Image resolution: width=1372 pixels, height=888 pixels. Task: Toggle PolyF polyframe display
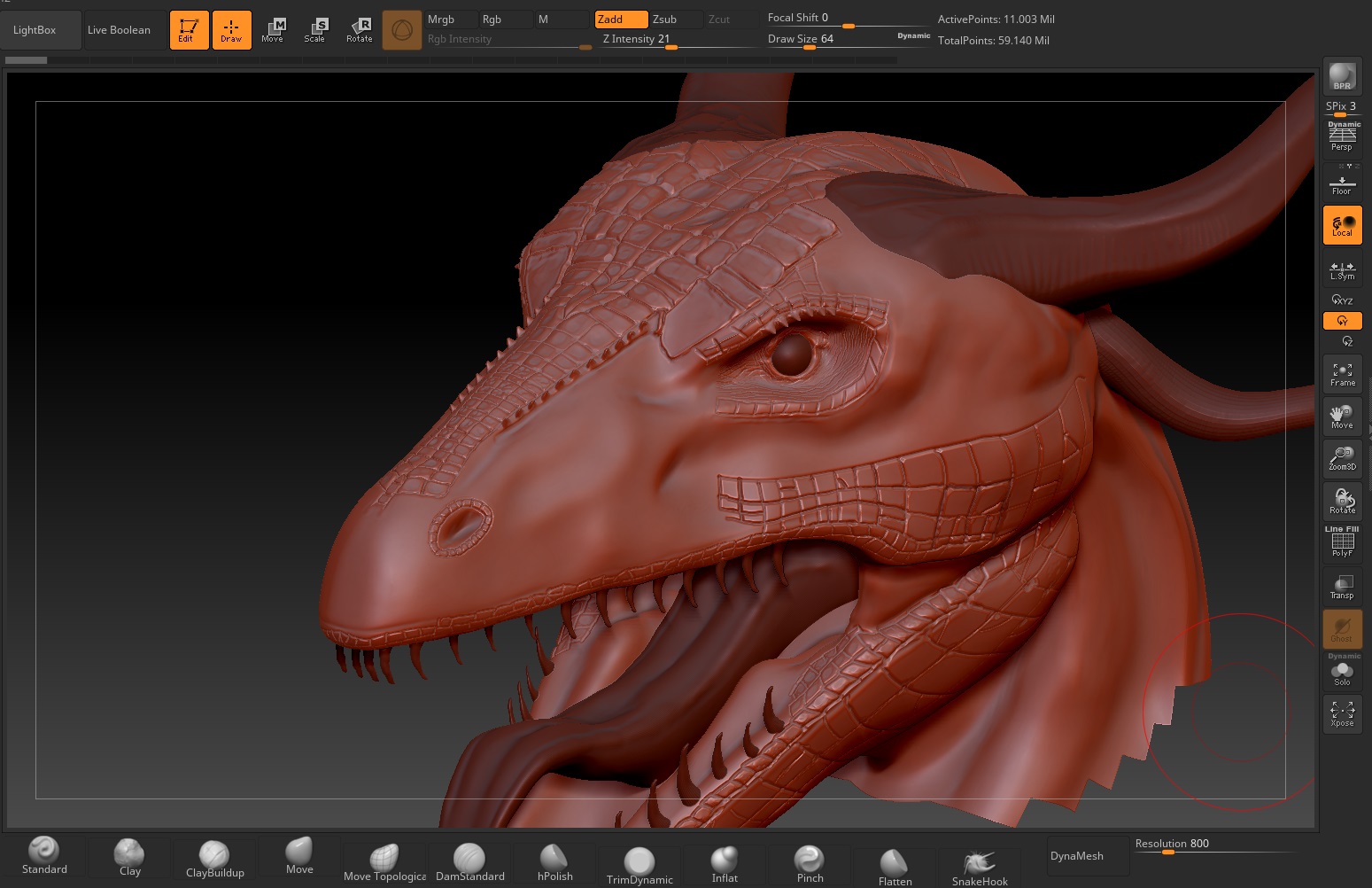1342,544
